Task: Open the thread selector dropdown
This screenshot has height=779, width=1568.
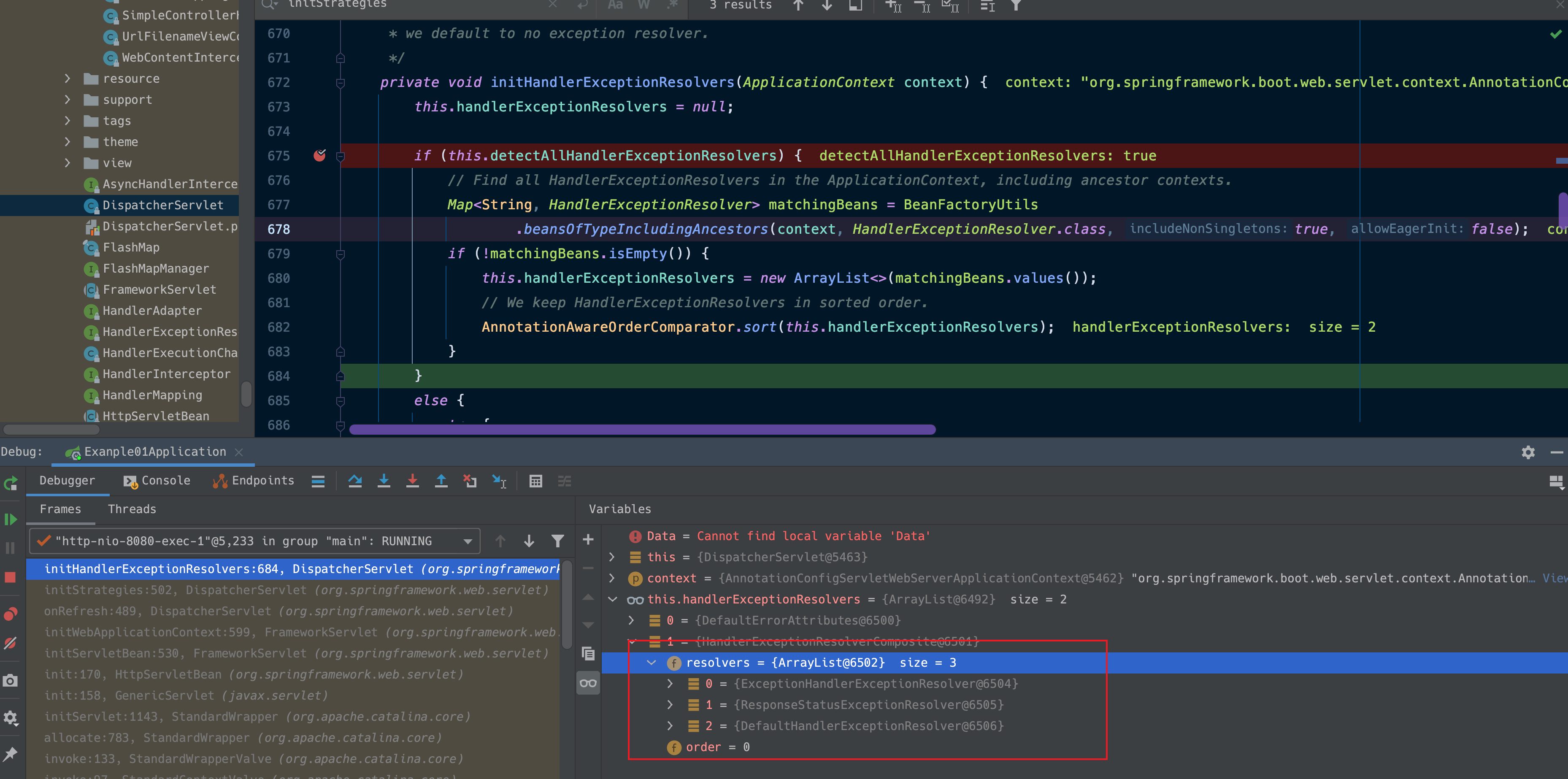Action: click(x=468, y=541)
